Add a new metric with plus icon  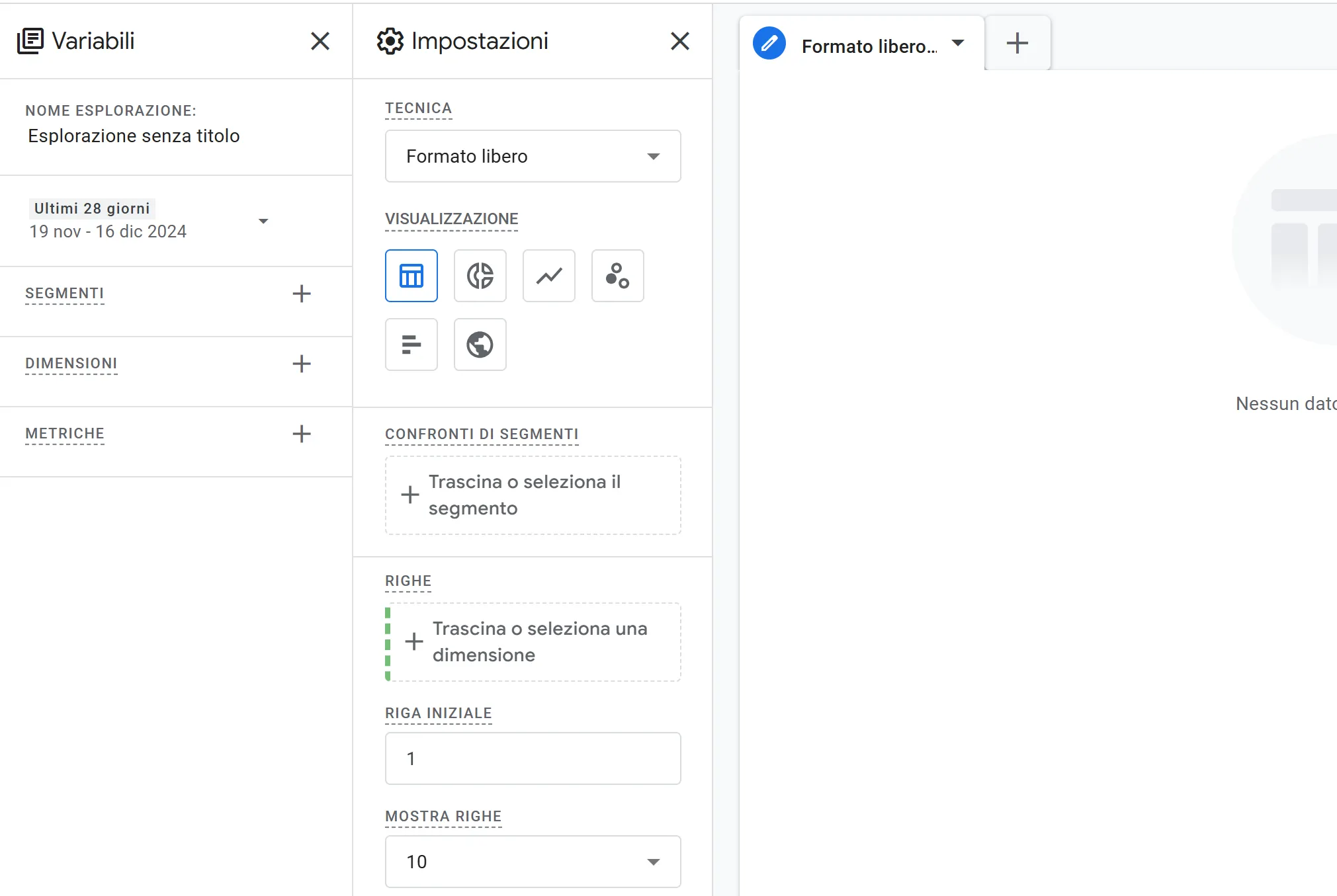click(302, 434)
